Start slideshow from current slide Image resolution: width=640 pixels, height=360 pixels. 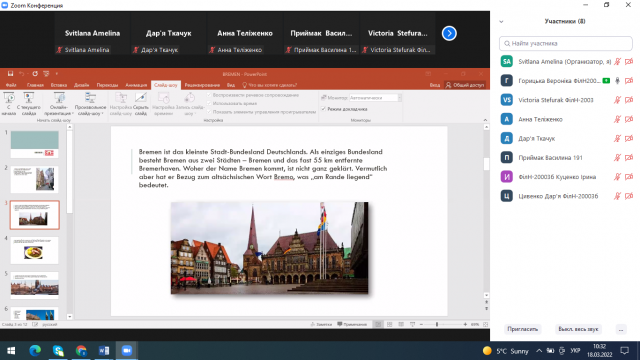(x=29, y=104)
